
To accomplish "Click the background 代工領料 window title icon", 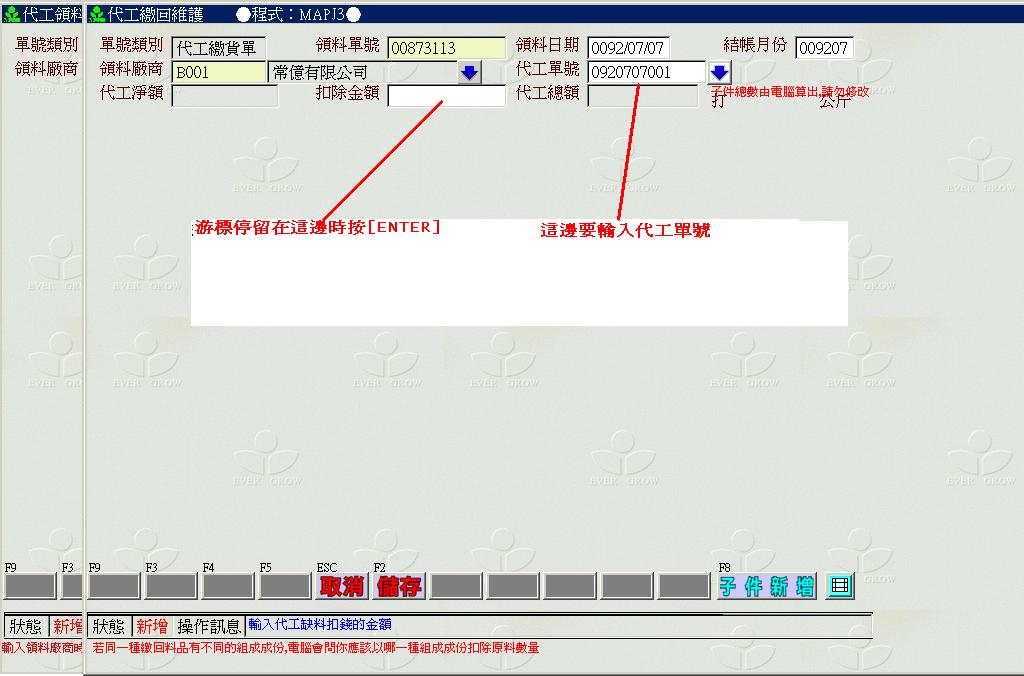I will click(x=12, y=15).
